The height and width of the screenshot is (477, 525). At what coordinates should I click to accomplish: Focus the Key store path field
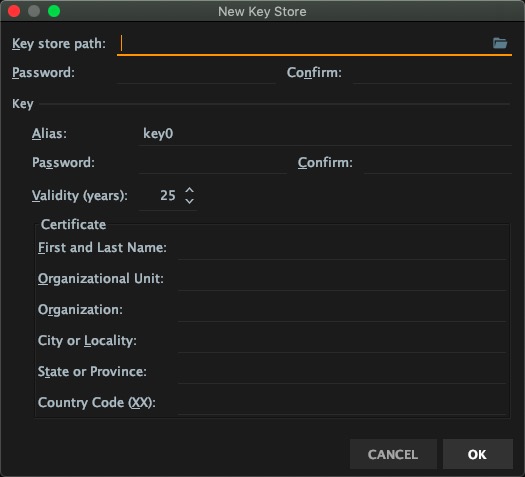point(314,44)
